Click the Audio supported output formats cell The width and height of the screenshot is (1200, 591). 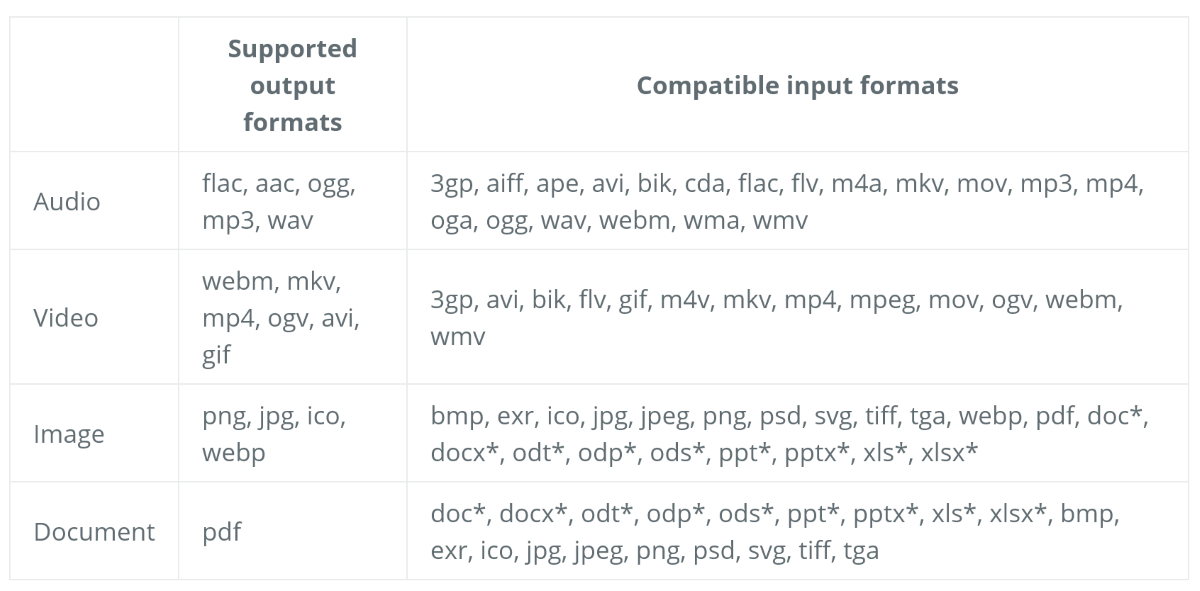(278, 201)
